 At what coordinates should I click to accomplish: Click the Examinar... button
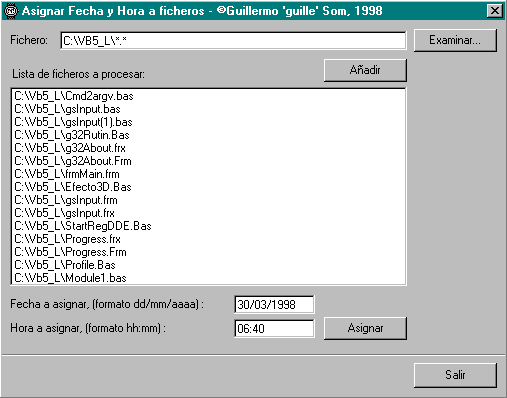[x=455, y=40]
